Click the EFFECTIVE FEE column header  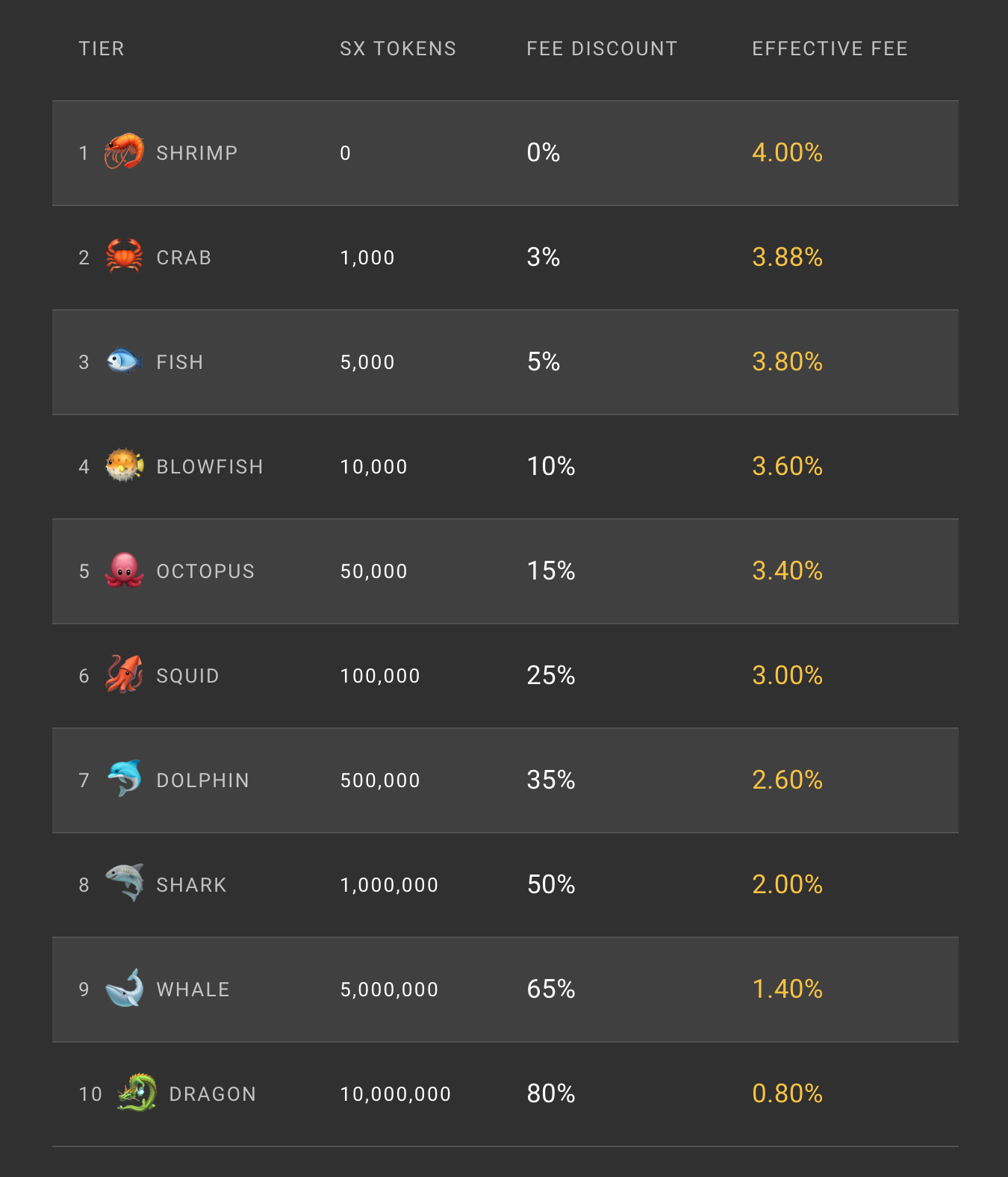pyautogui.click(x=830, y=49)
